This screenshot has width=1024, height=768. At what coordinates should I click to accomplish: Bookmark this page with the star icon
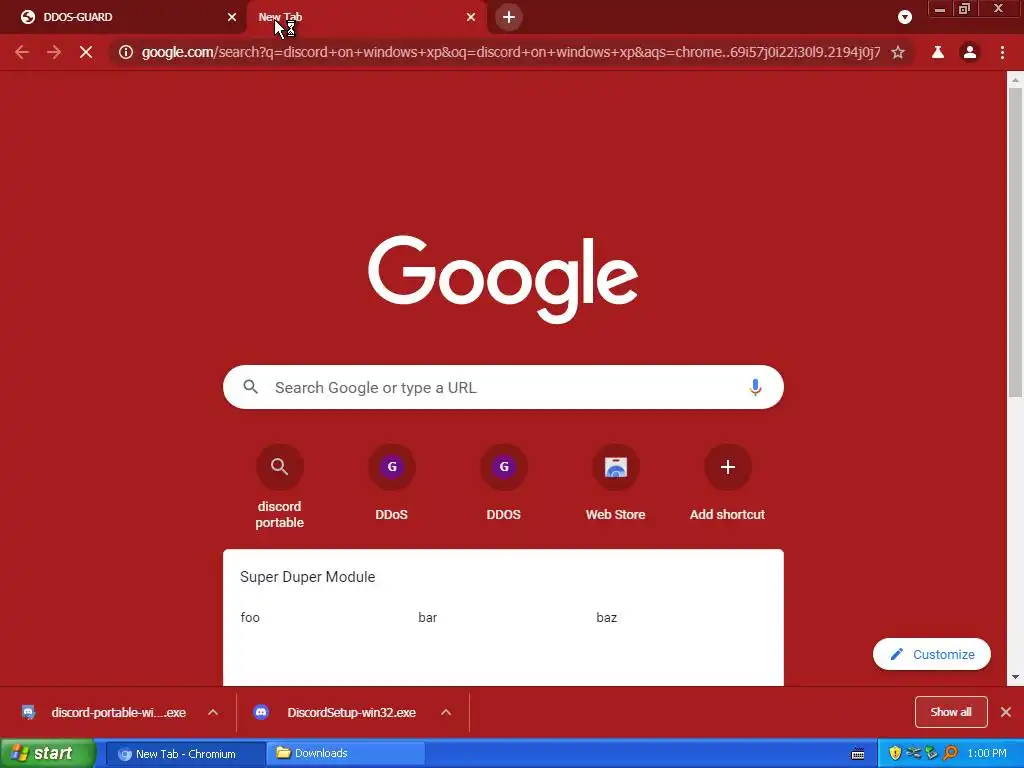click(898, 52)
